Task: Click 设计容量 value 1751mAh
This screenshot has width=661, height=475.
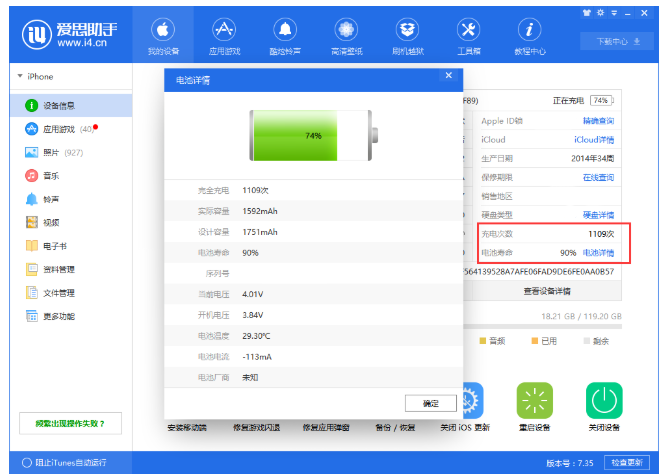Action: tap(260, 232)
